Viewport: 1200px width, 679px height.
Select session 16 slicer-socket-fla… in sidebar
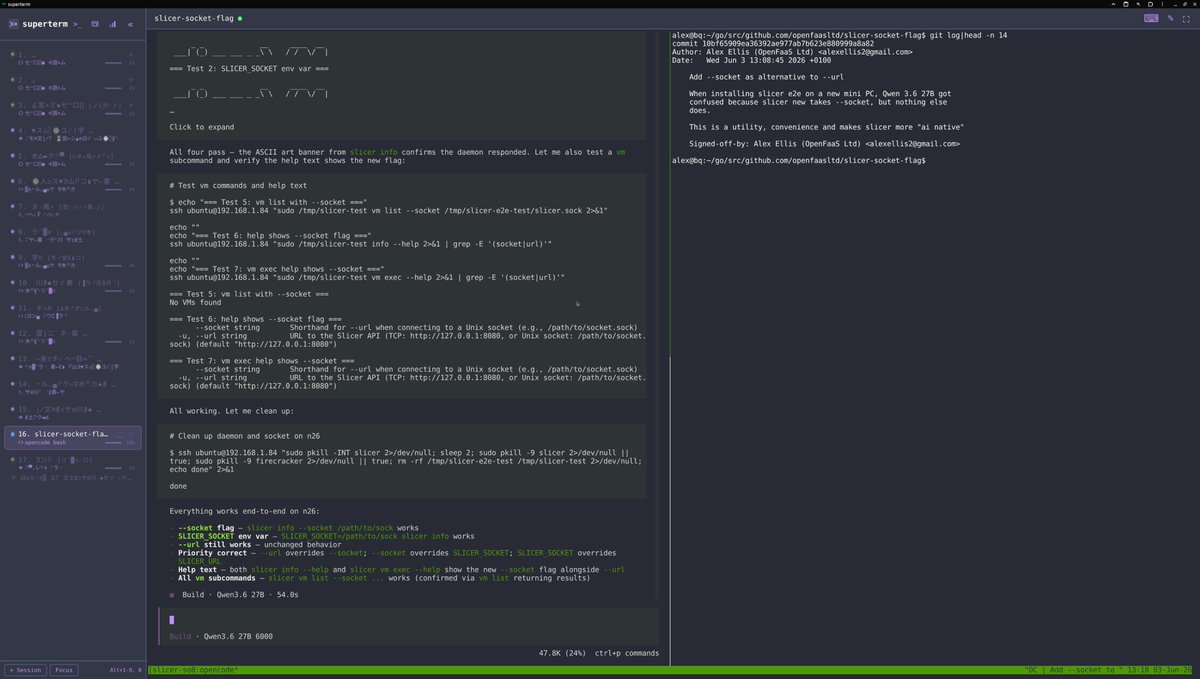(73, 438)
